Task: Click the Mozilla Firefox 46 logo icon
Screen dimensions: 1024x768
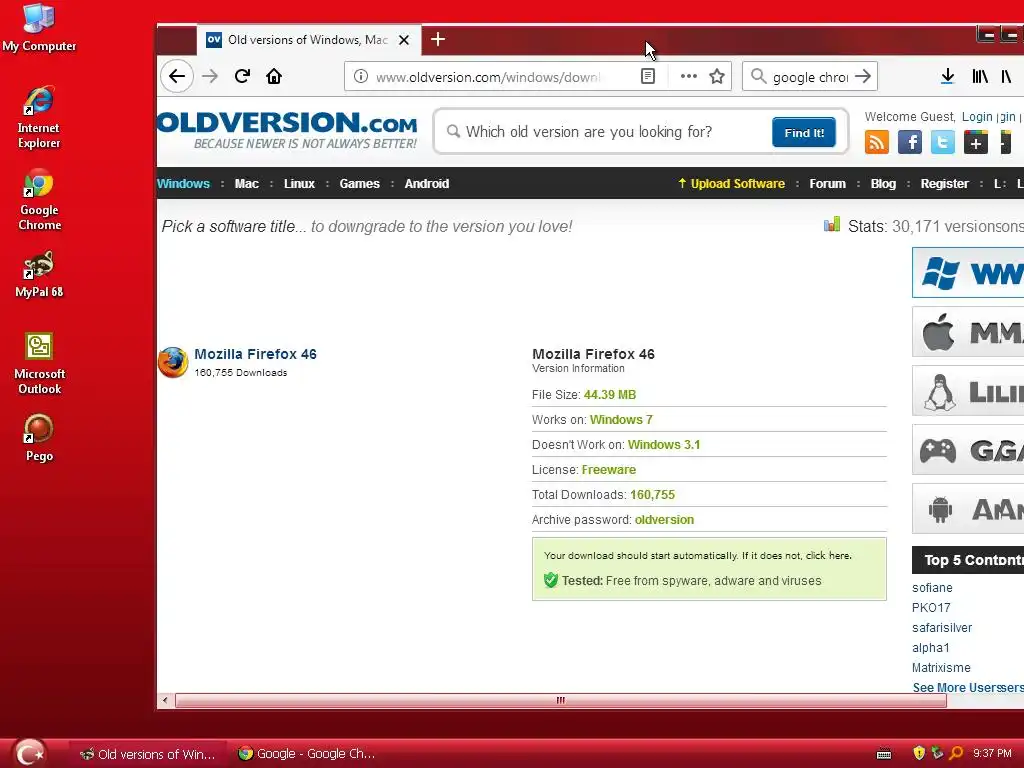Action: tap(173, 362)
